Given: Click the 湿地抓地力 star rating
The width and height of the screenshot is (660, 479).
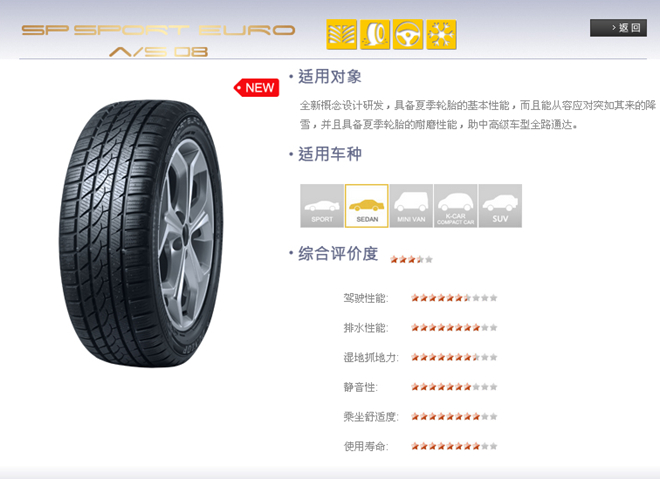Looking at the screenshot, I should click(x=454, y=357).
